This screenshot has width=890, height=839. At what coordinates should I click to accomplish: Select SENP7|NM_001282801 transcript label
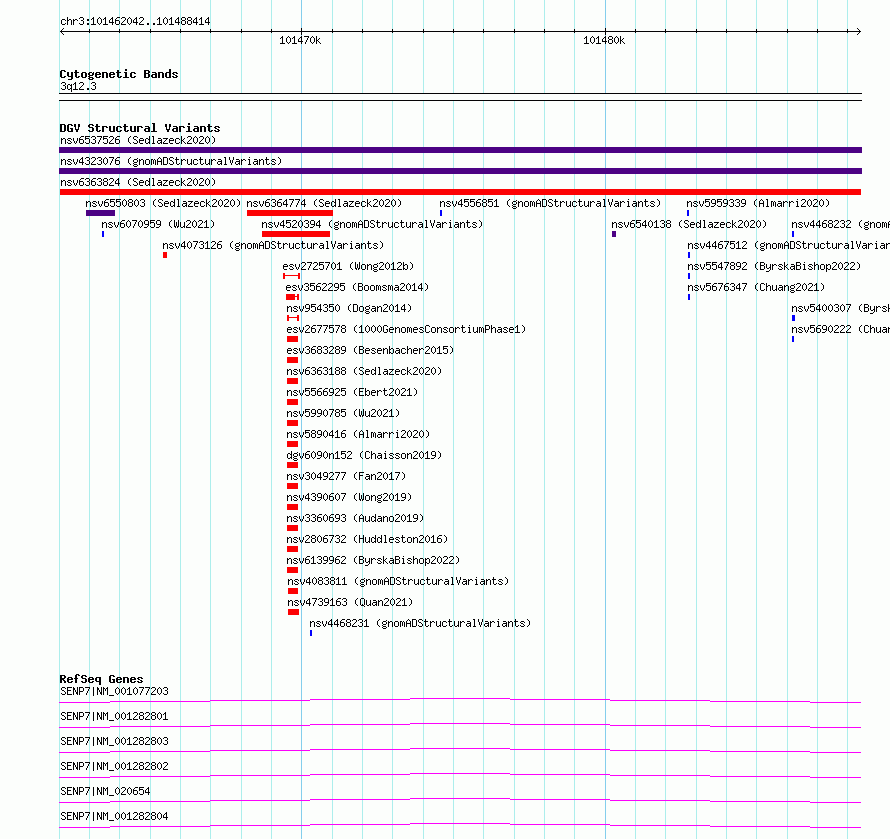tap(114, 716)
